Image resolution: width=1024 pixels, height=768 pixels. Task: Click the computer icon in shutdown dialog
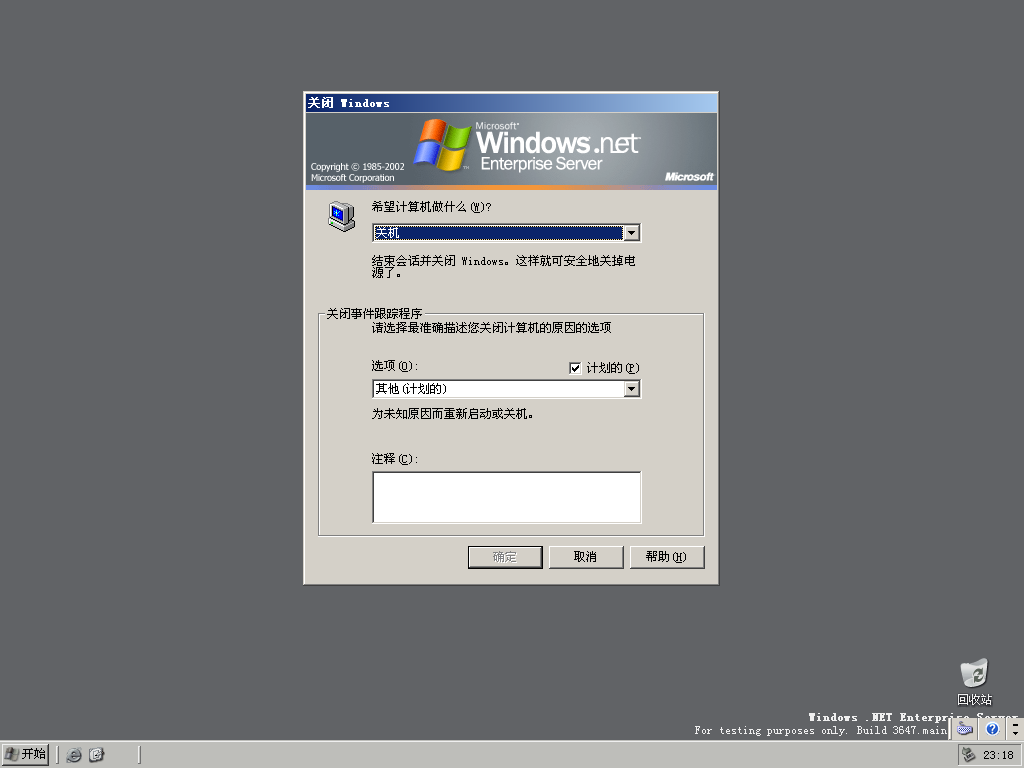click(x=342, y=216)
